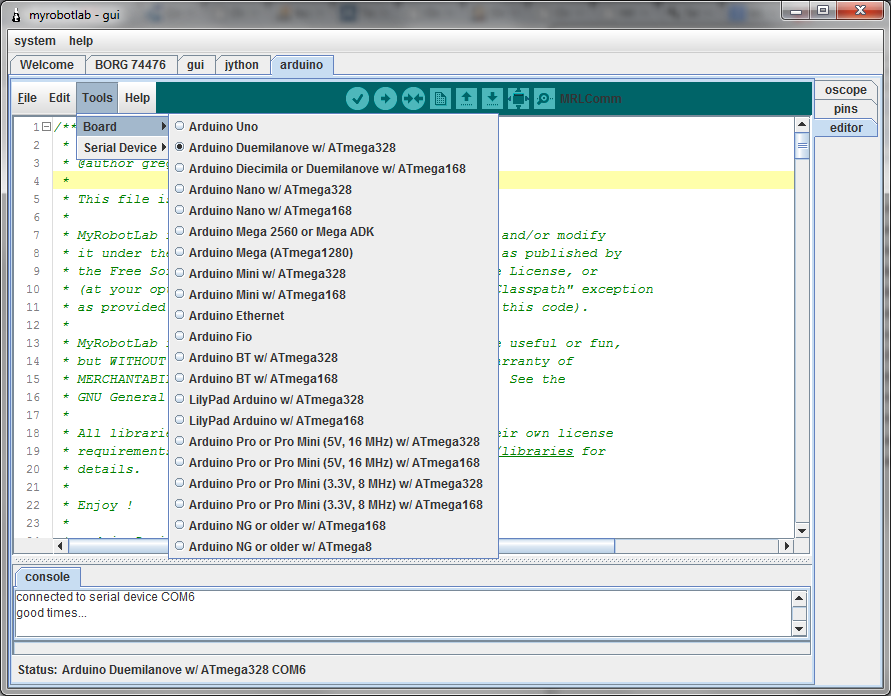891x696 pixels.
Task: Click the editor horizontal scrollbar left arrow
Action: click(60, 546)
